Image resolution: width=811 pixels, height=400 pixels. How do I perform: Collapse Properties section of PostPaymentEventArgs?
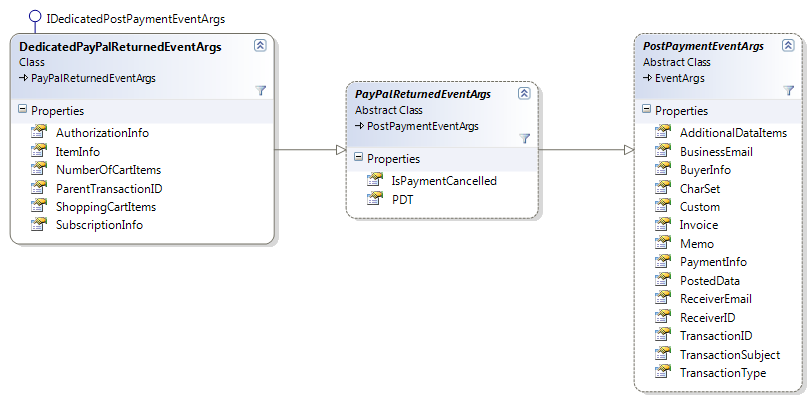pos(646,109)
